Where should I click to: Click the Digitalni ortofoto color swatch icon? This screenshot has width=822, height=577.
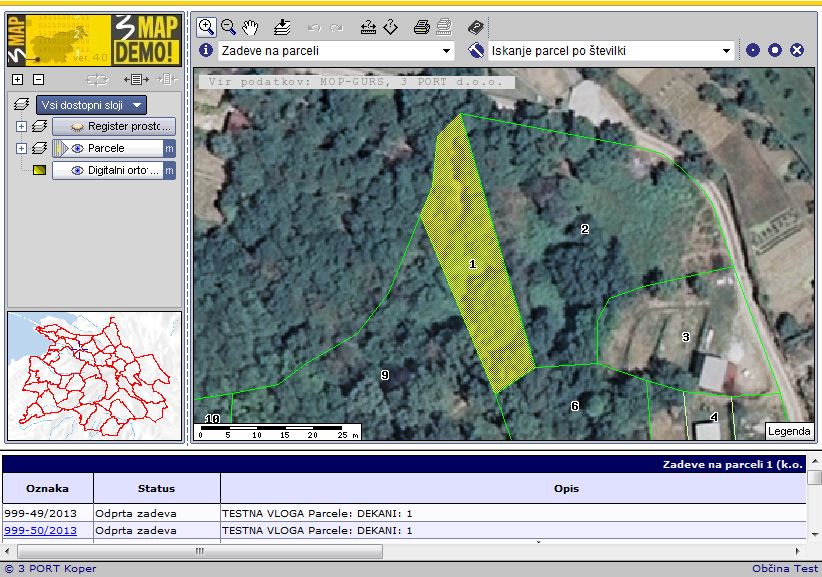click(x=39, y=170)
